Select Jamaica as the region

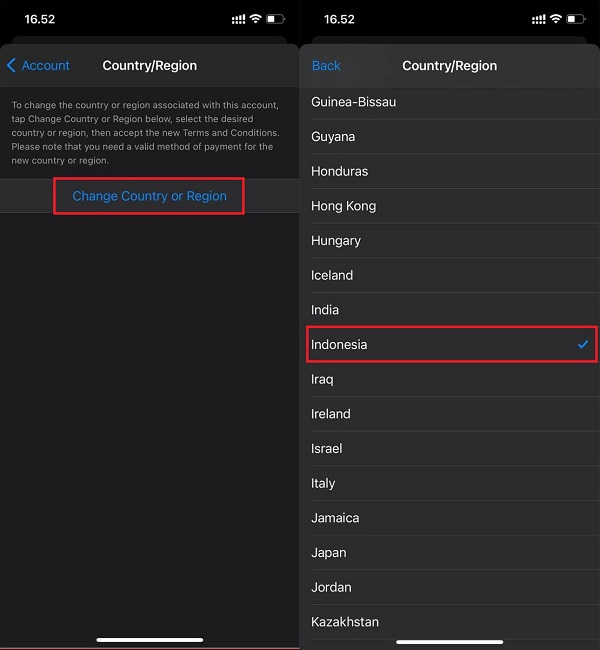[x=335, y=518]
